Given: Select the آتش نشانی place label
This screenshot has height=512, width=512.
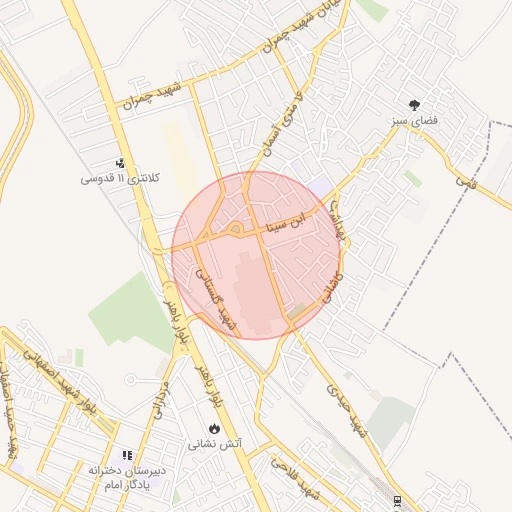Looking at the screenshot, I should point(215,444).
